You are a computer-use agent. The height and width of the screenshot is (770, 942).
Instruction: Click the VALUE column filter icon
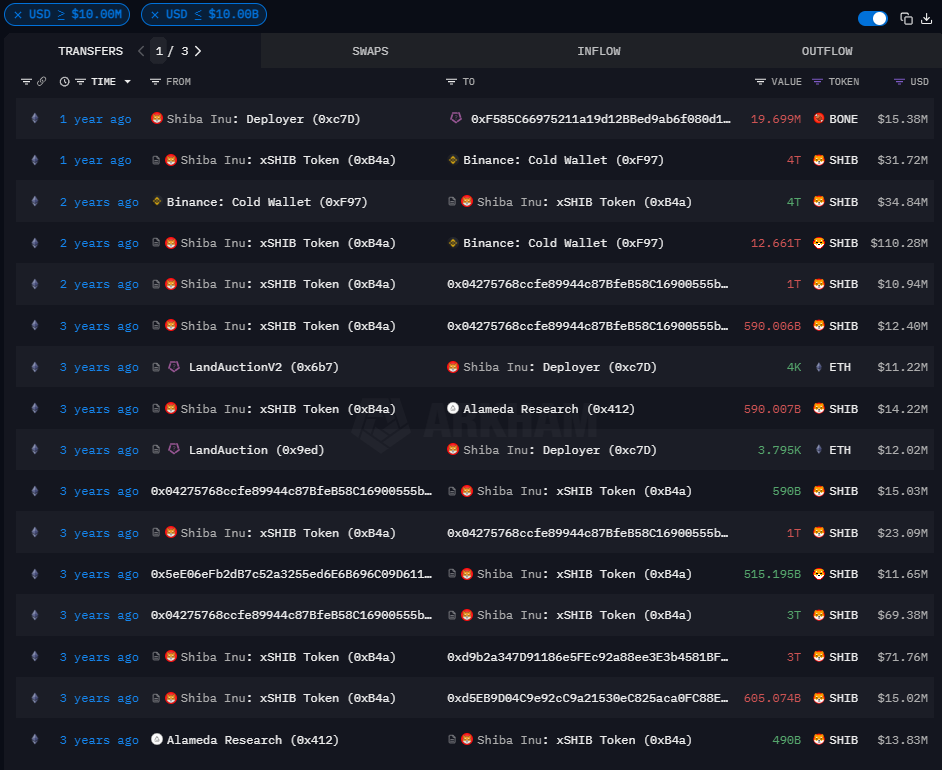click(761, 82)
